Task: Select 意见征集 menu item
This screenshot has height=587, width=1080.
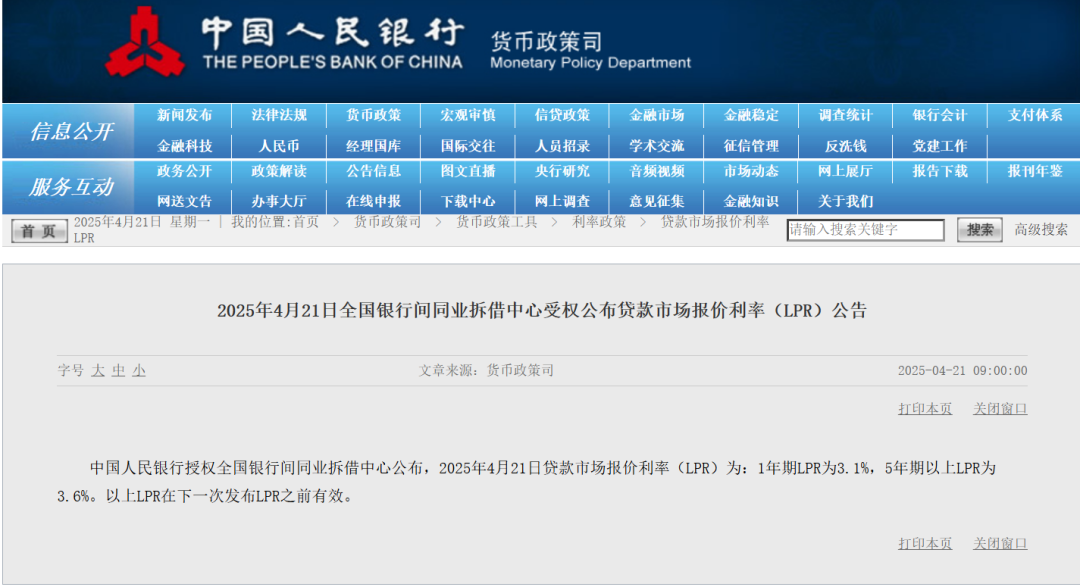Action: (x=656, y=201)
